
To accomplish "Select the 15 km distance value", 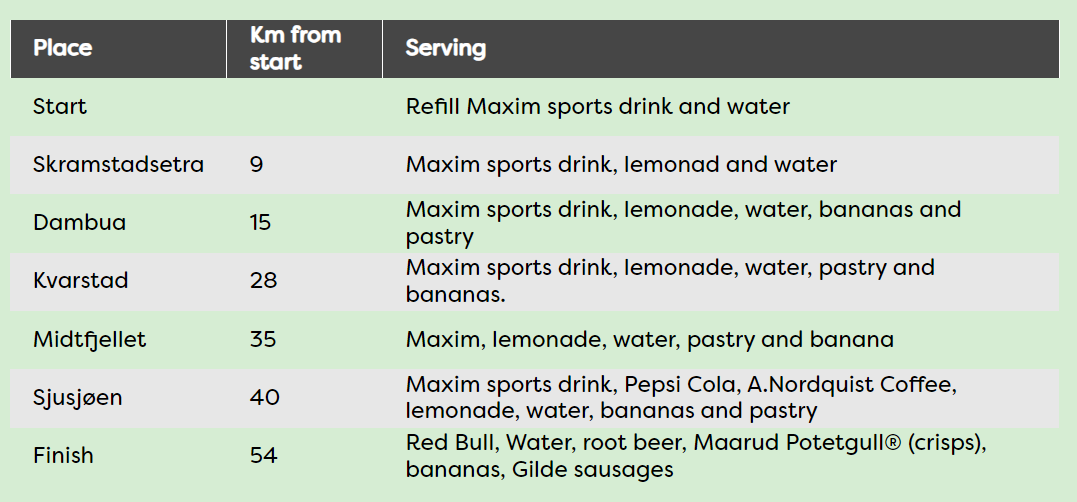I will click(x=260, y=223).
